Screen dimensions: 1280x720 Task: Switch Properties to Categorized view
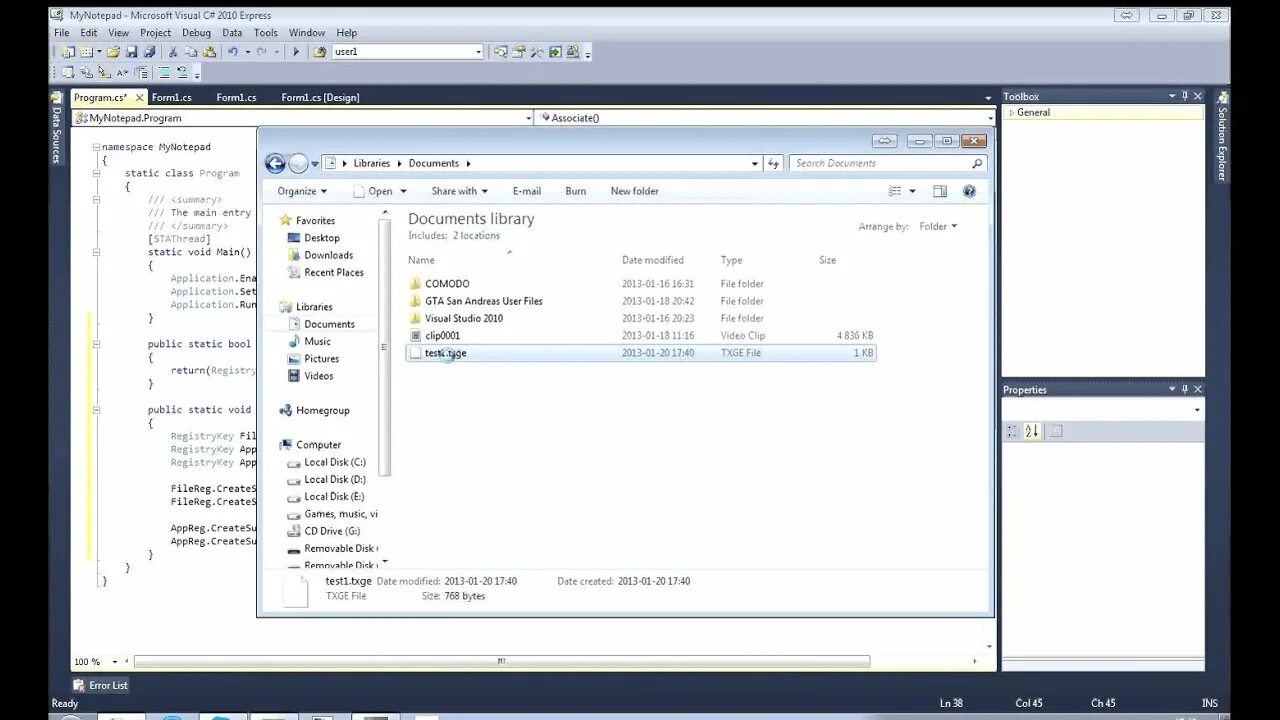[x=1012, y=431]
